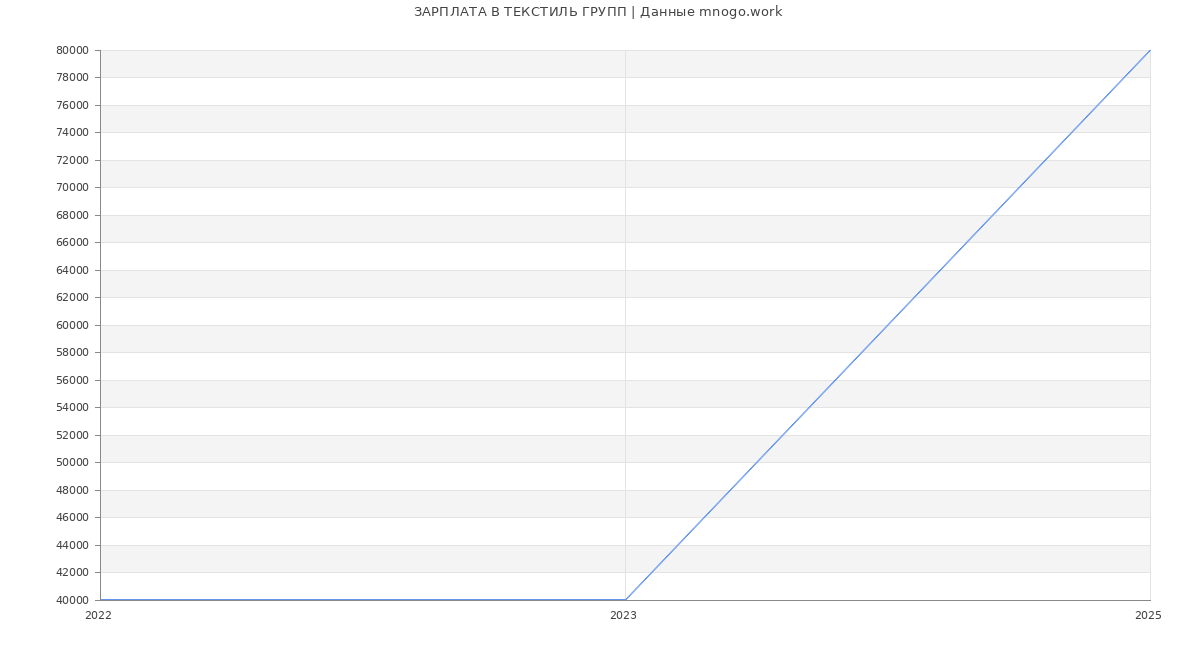Click the 56000 y-axis label

(72, 380)
